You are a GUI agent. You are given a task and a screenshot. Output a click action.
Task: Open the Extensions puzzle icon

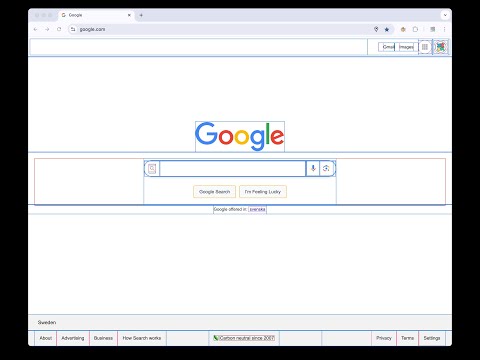tap(415, 29)
